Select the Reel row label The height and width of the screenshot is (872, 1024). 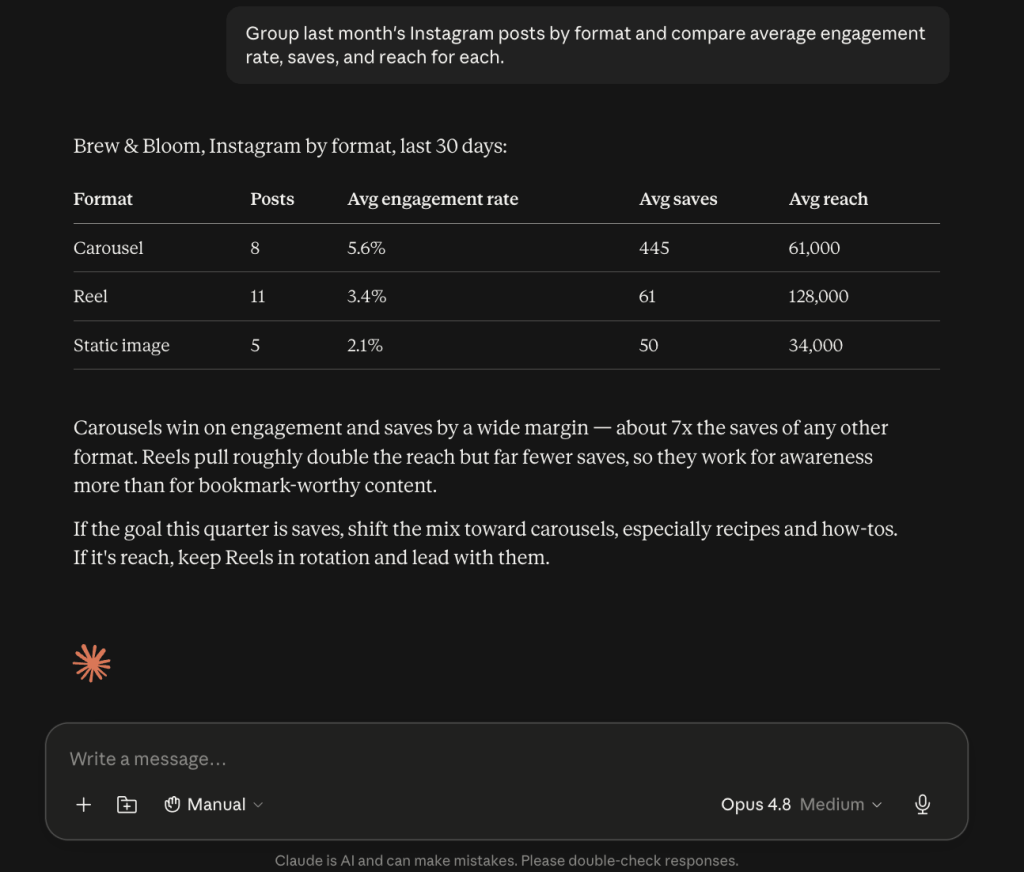(x=90, y=297)
